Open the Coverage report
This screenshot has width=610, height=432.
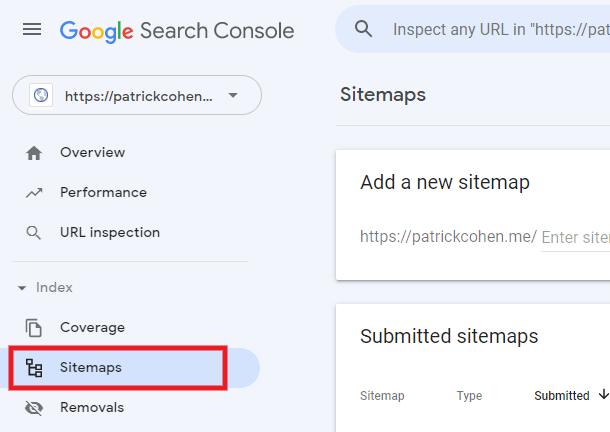[93, 327]
